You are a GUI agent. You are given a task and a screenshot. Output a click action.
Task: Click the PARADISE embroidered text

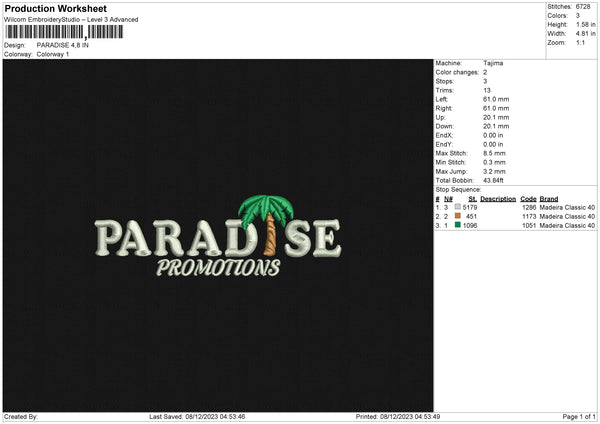pos(218,238)
